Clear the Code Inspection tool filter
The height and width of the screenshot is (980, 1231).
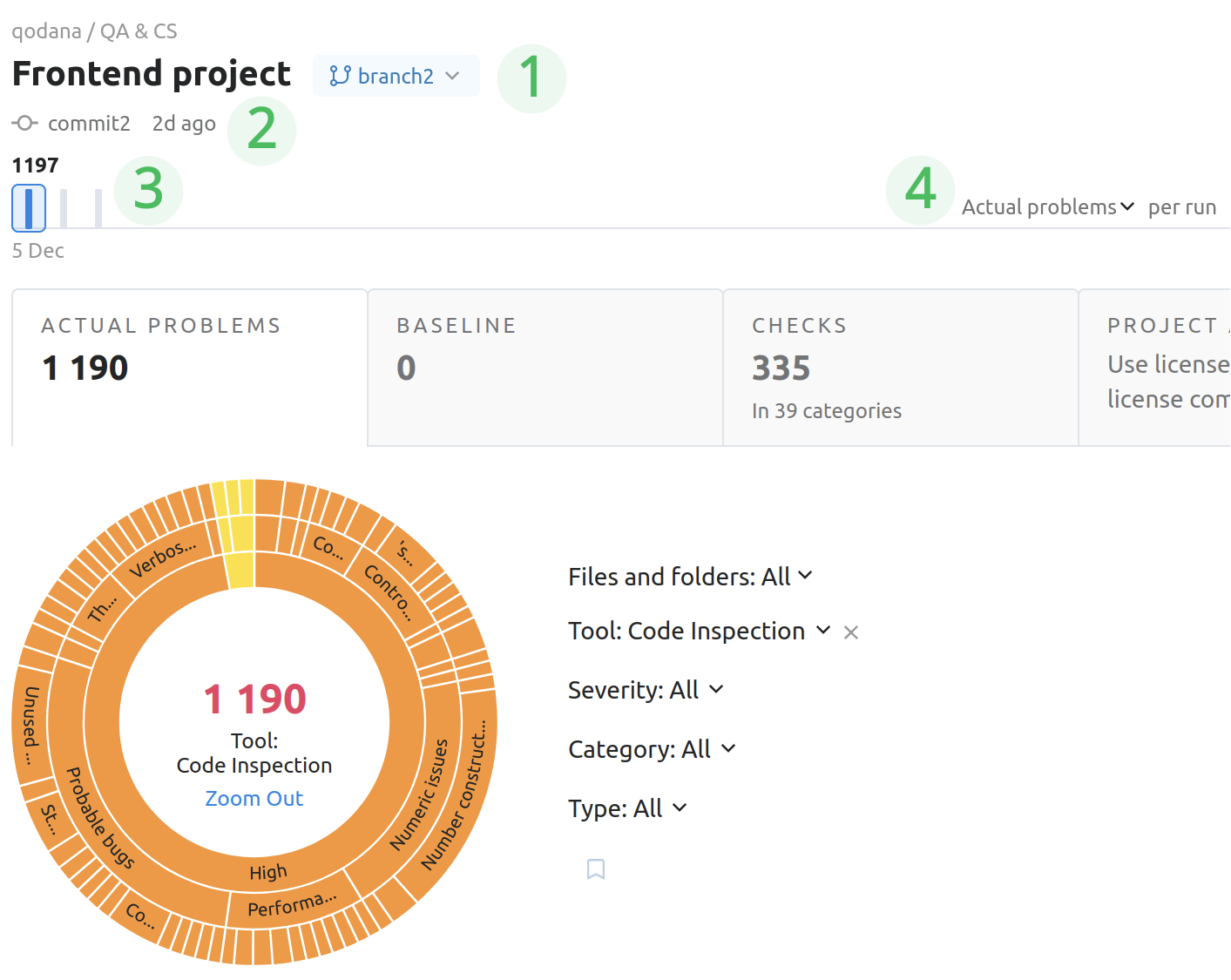[851, 632]
